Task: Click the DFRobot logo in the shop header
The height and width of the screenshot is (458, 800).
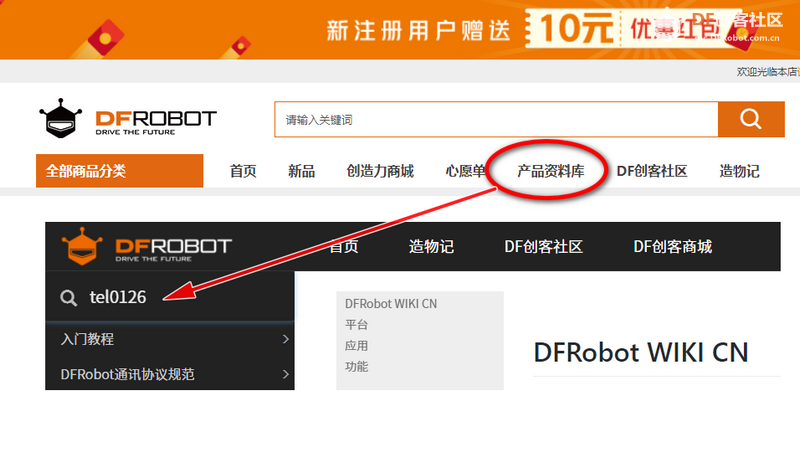Action: point(128,118)
